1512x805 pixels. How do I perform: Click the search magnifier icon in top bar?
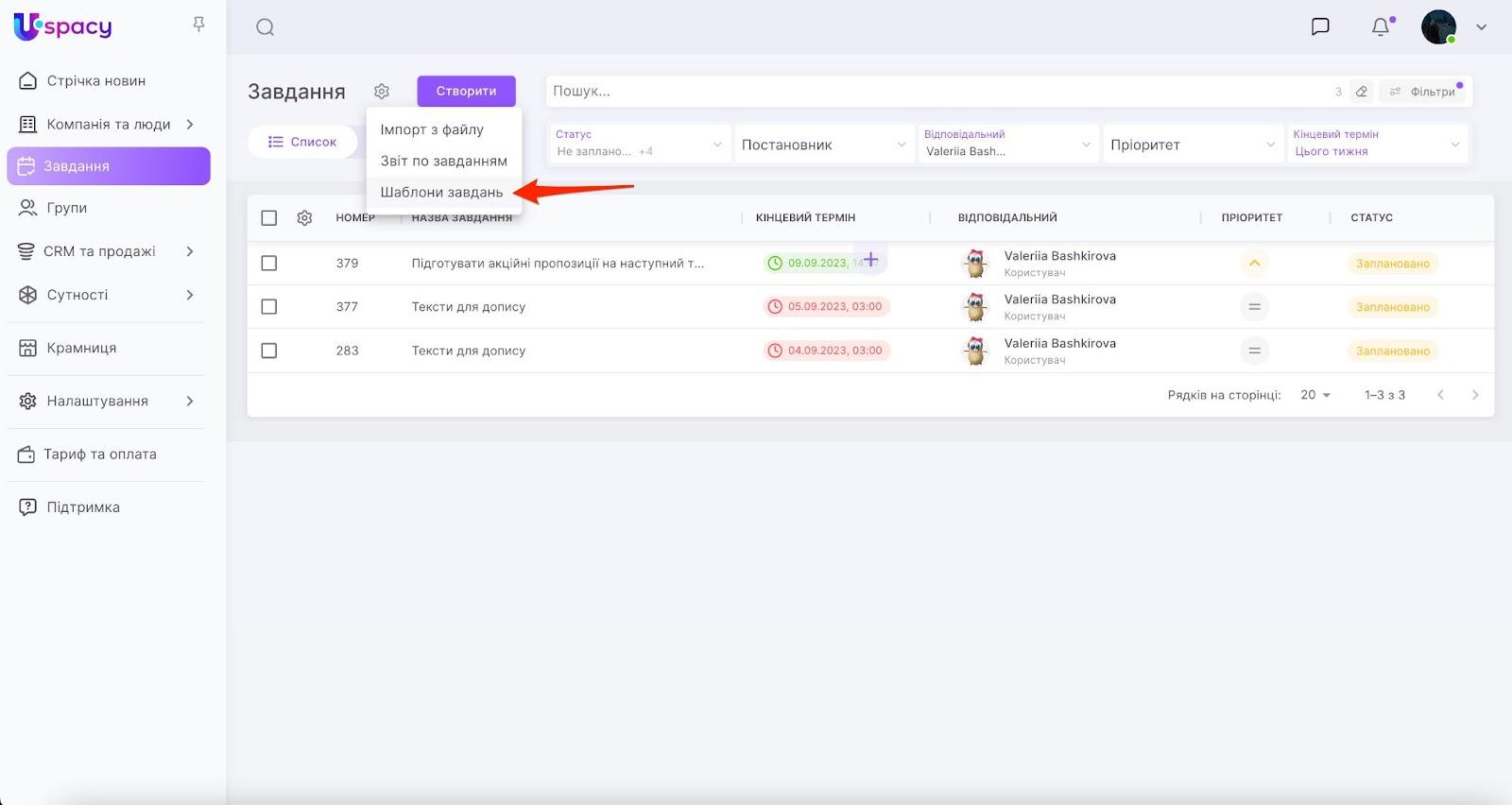(266, 27)
